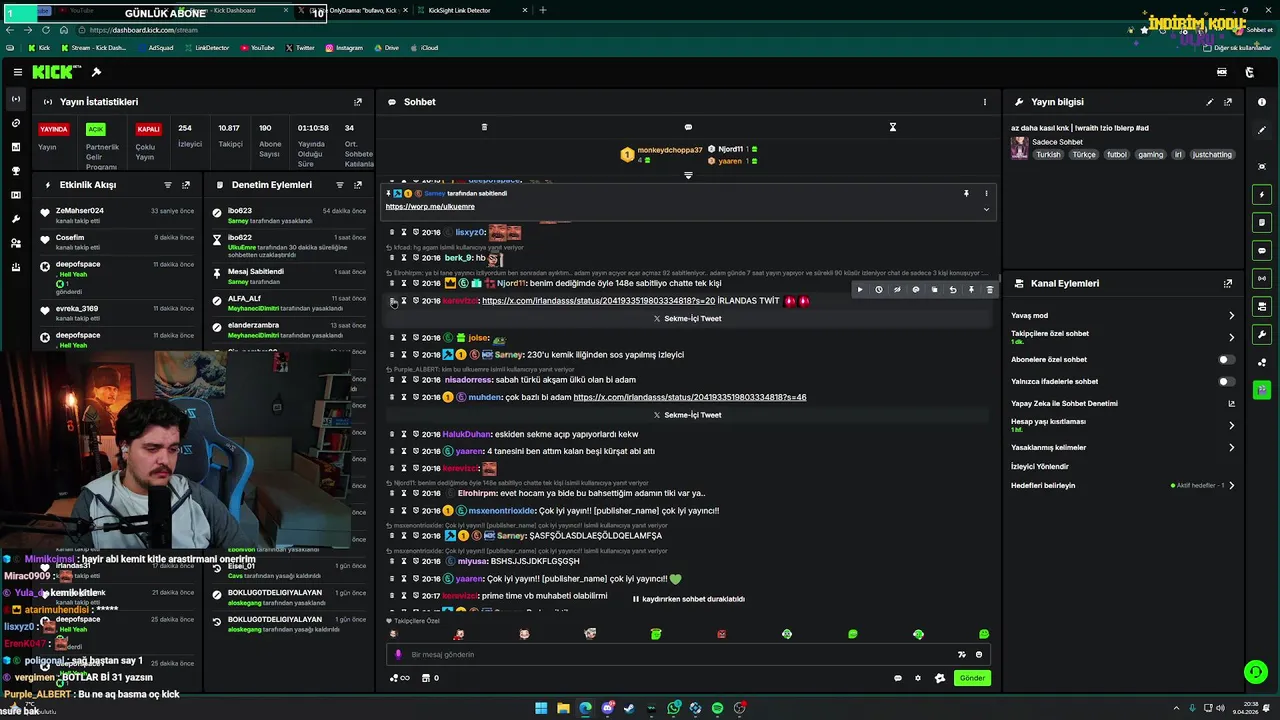Screen dimensions: 1280x720
Task: Pop out the Etkinlik Akışı panel
Action: pyautogui.click(x=186, y=185)
